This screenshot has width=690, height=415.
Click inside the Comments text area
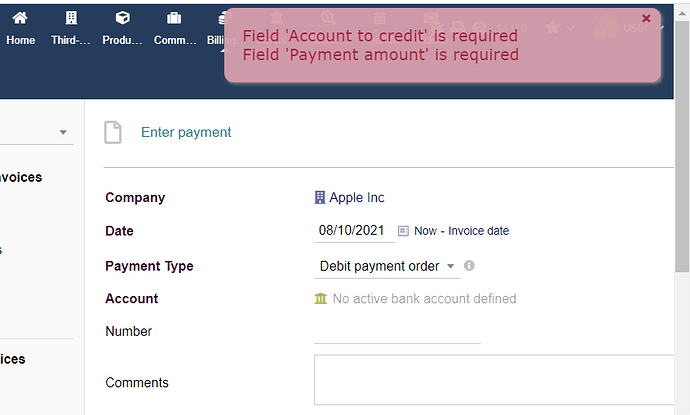494,380
